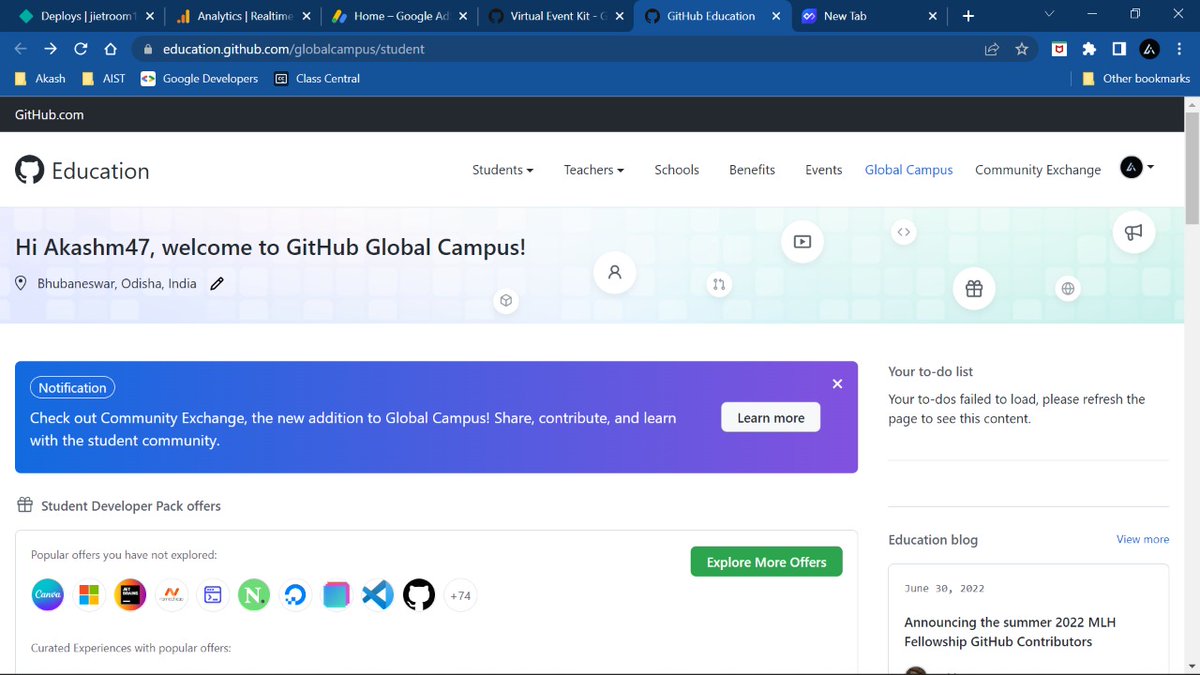The image size is (1200, 675).
Task: Open the Students dropdown menu
Action: tap(503, 170)
